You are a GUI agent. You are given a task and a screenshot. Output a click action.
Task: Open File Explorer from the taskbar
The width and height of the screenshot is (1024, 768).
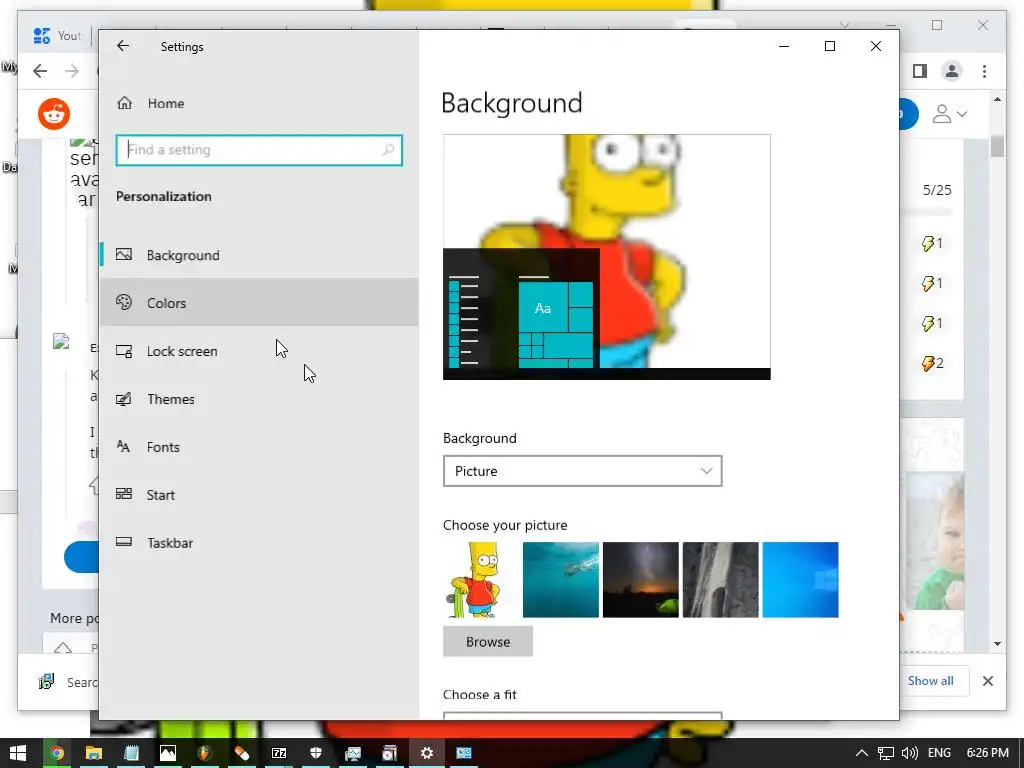coord(93,753)
